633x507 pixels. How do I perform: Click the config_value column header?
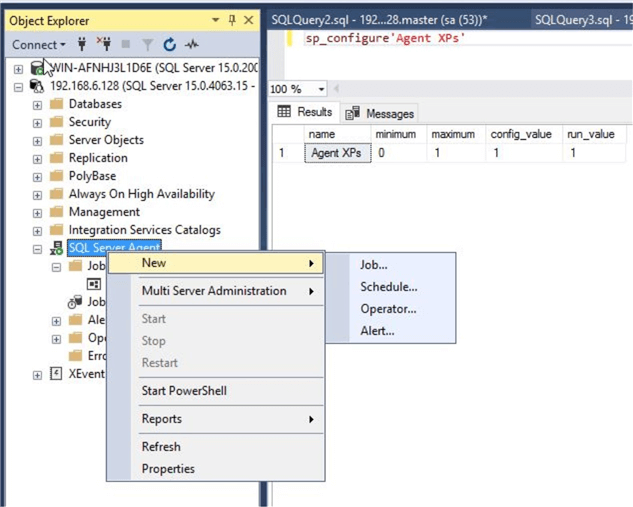(x=523, y=134)
